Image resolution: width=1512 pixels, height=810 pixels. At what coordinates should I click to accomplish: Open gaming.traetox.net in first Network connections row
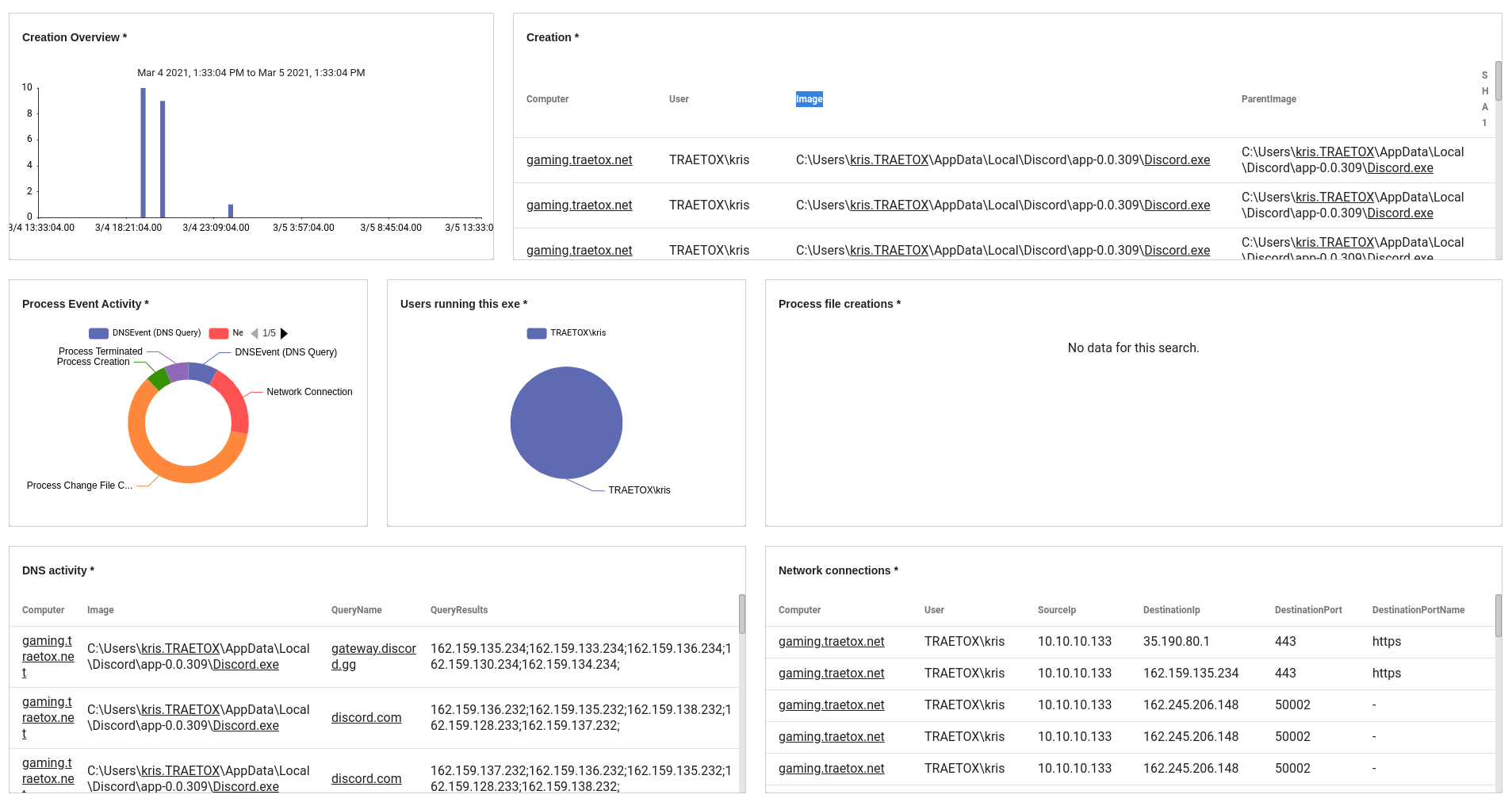tap(831, 641)
